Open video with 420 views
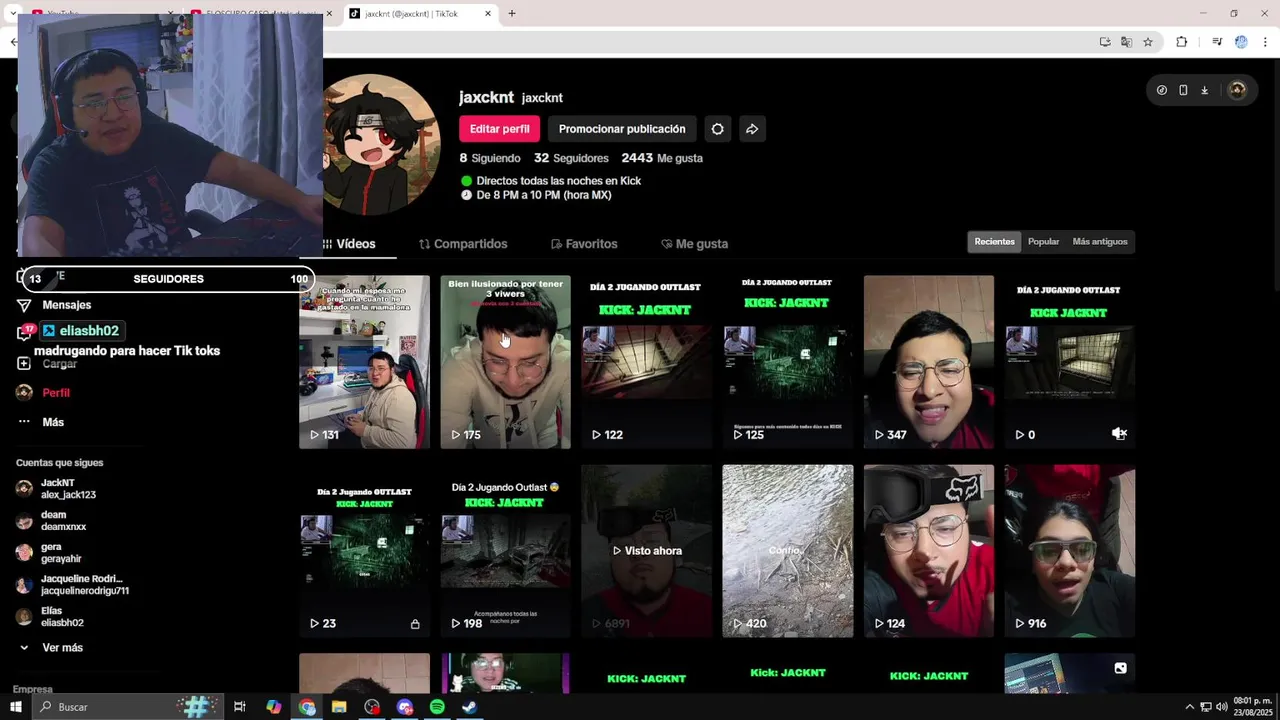 (x=787, y=551)
